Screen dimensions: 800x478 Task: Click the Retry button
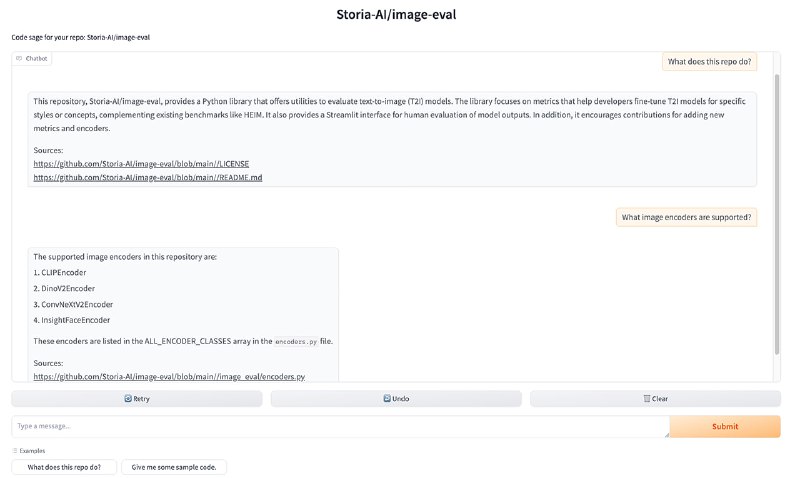137,398
